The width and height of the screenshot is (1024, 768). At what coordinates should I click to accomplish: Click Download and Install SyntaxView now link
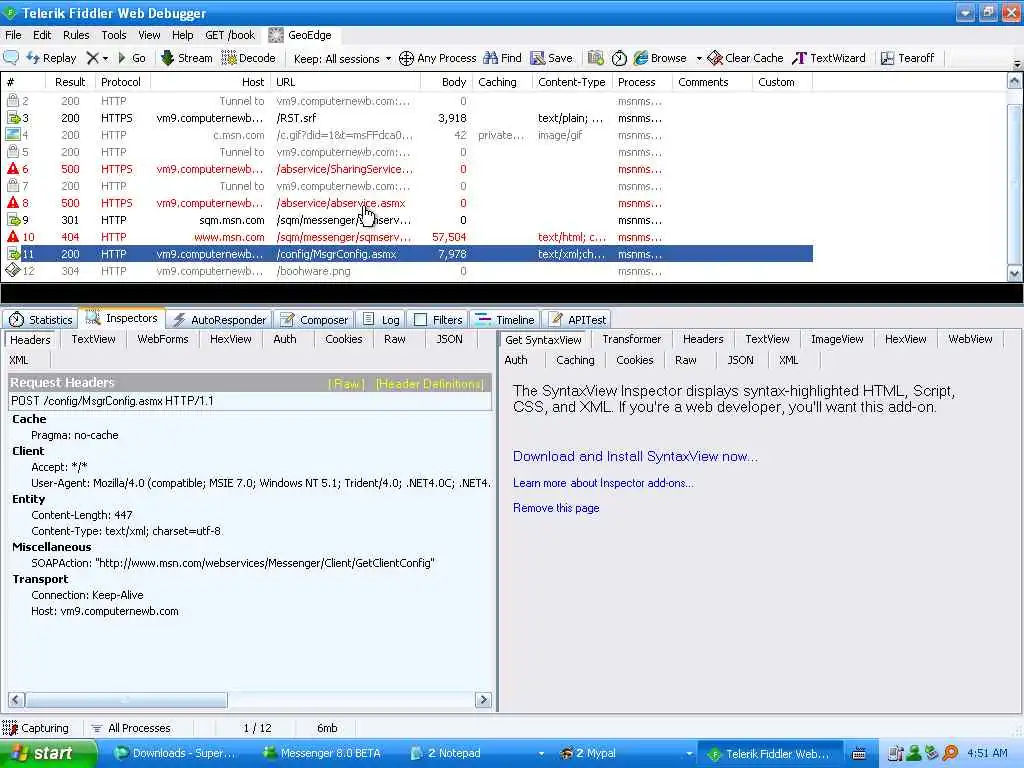pos(635,456)
